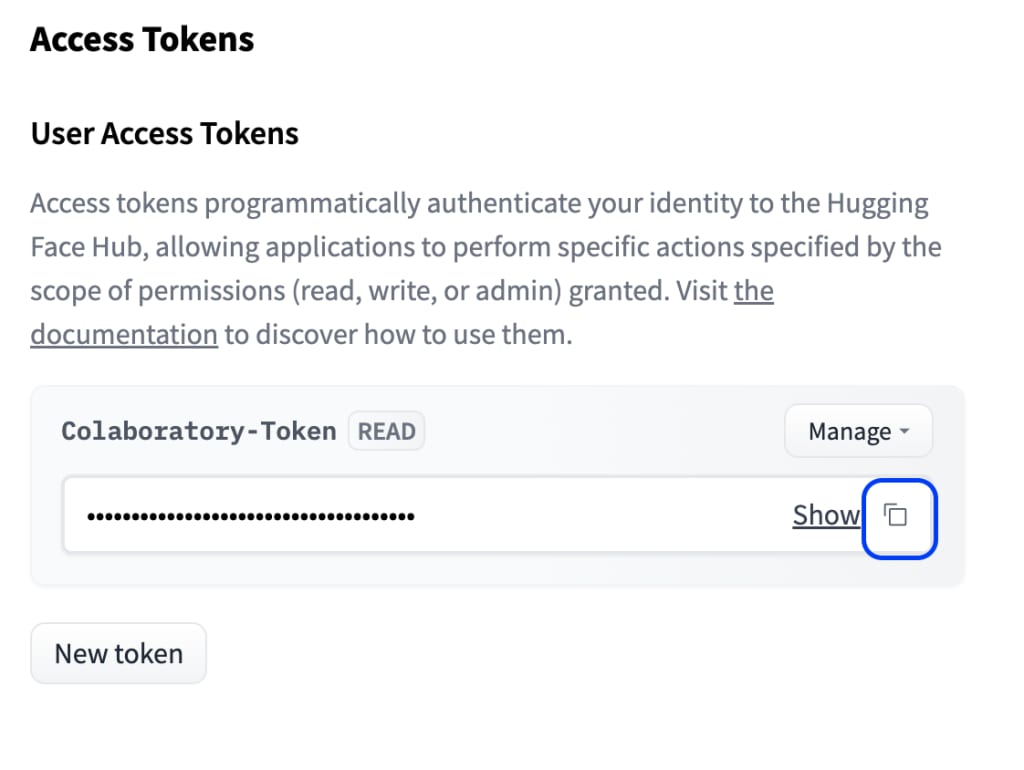Open the Manage dropdown menu
The width and height of the screenshot is (1024, 770).
pos(858,431)
